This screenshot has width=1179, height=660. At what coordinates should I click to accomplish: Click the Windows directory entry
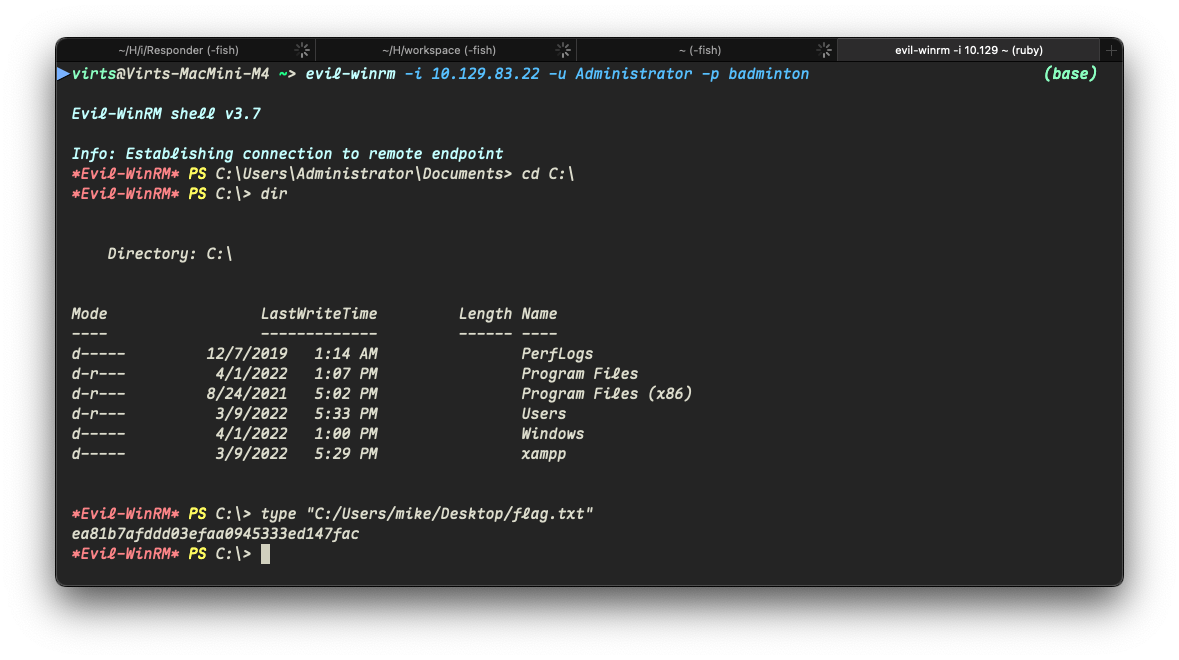tap(553, 434)
